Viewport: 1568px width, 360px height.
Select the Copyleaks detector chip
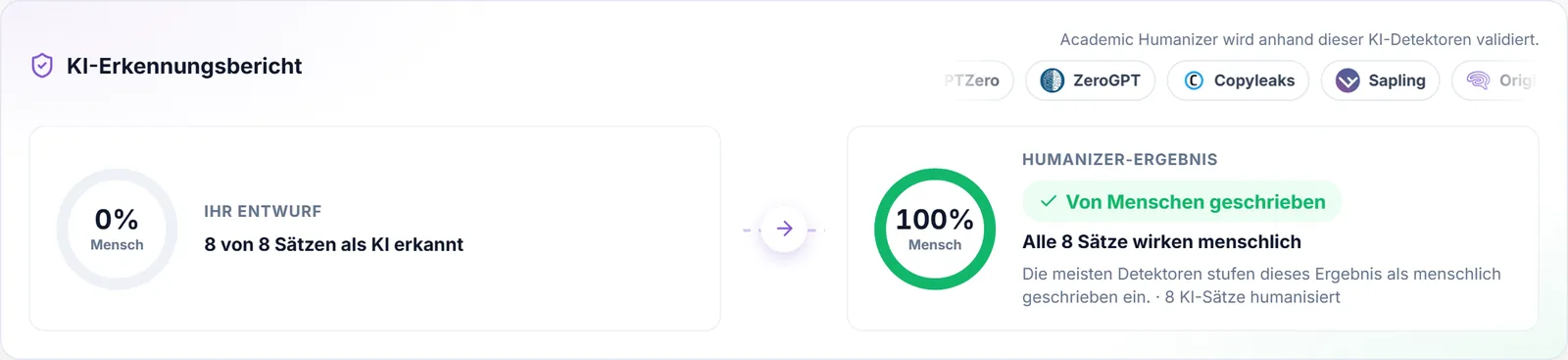pos(1238,80)
